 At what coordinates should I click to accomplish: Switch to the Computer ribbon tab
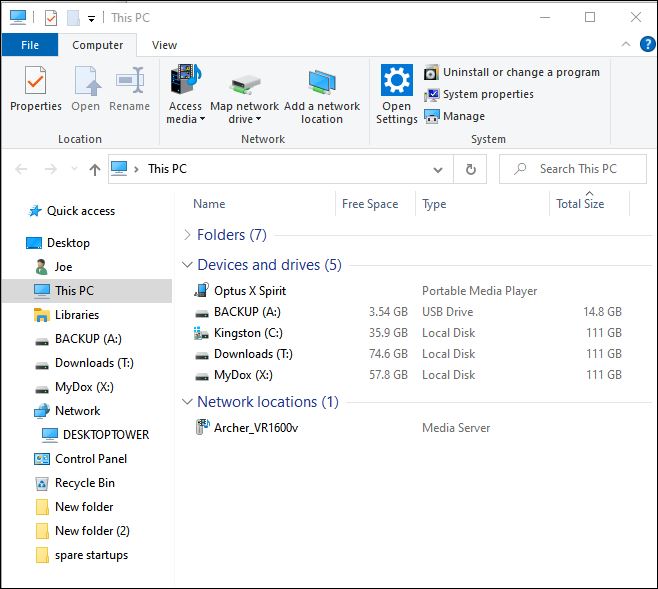97,45
